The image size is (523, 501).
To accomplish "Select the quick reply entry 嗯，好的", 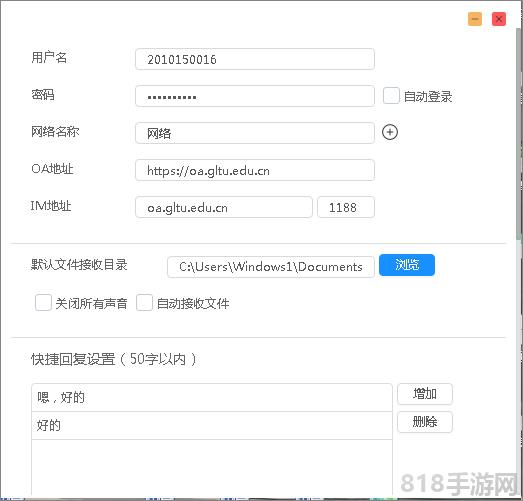I will pyautogui.click(x=212, y=398).
